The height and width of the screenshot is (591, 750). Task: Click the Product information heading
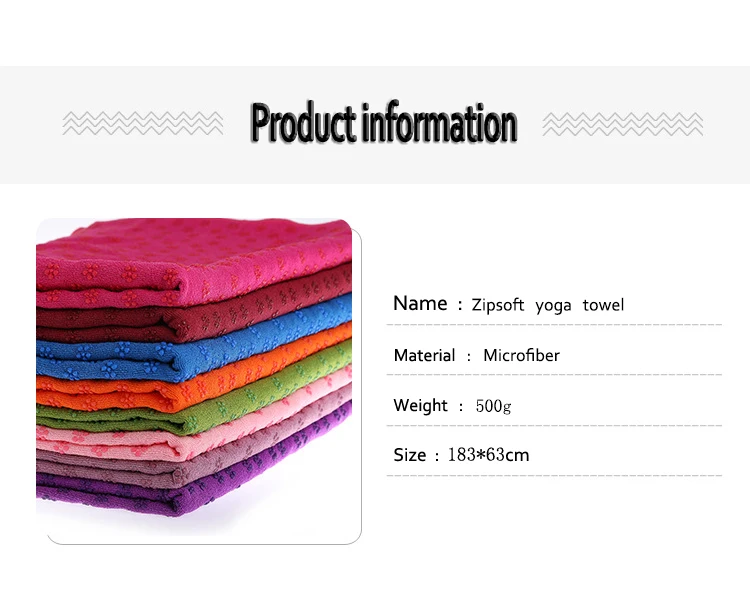384,123
